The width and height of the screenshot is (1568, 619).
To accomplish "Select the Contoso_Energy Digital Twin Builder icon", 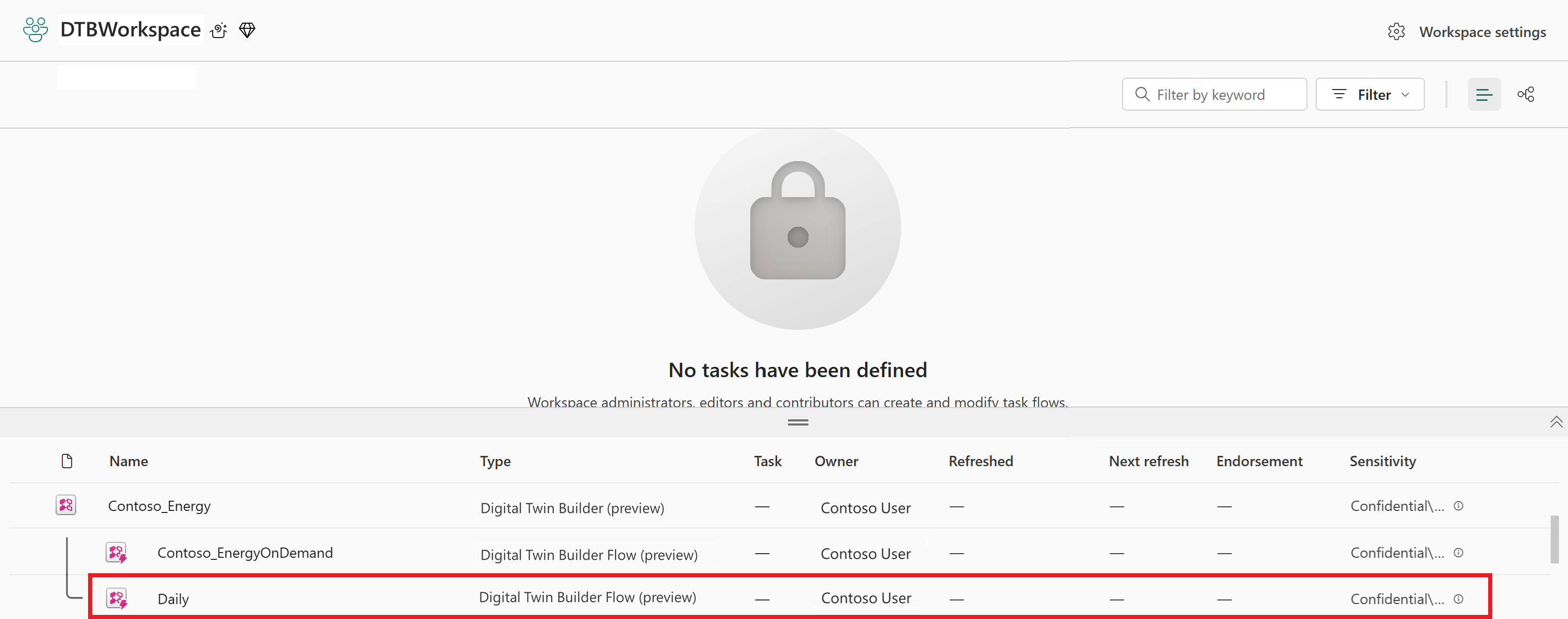I will 66,505.
